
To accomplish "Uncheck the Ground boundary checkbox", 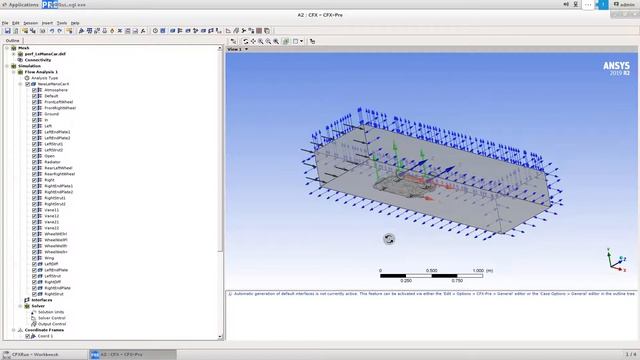I will tap(34, 114).
